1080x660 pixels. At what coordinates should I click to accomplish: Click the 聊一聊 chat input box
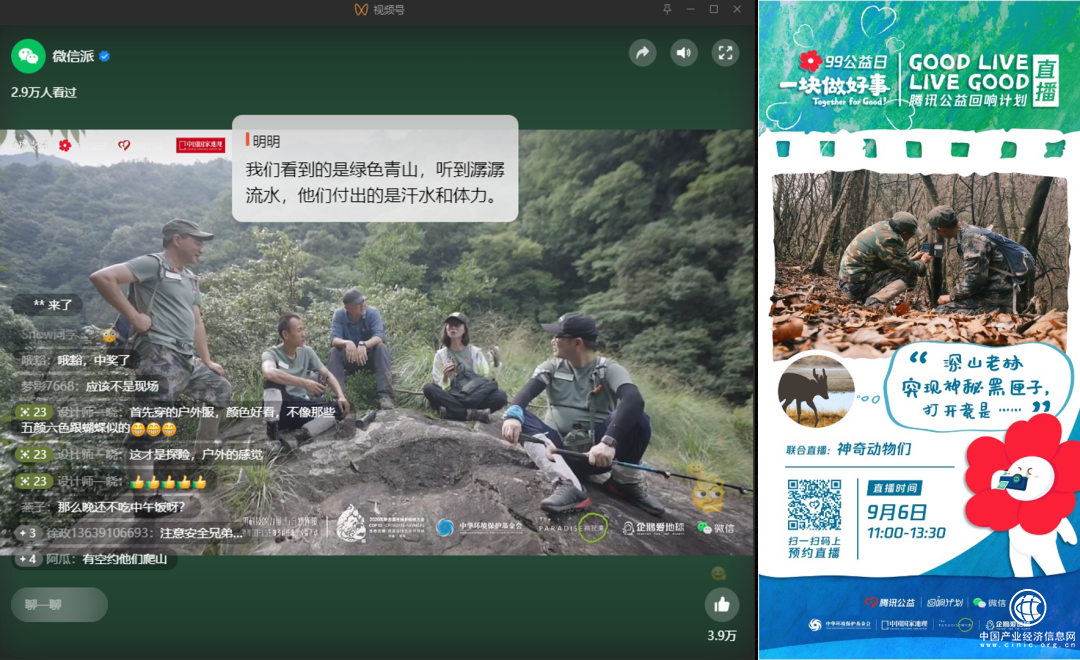pyautogui.click(x=59, y=605)
